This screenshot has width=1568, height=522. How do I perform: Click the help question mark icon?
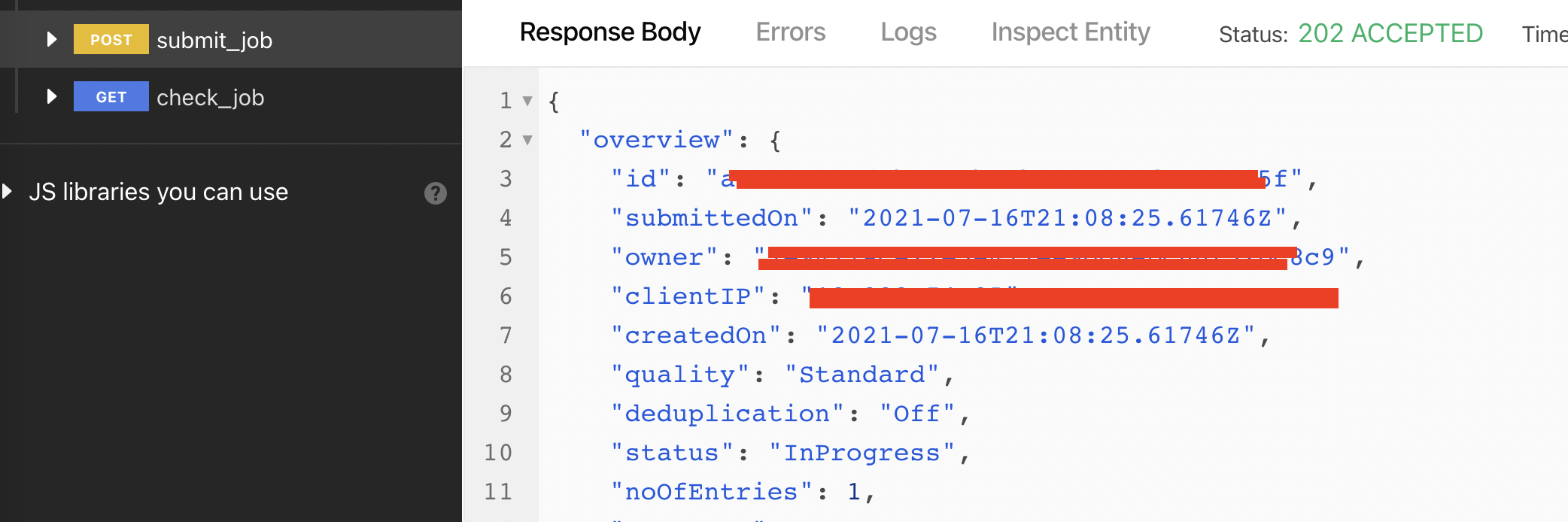point(435,193)
